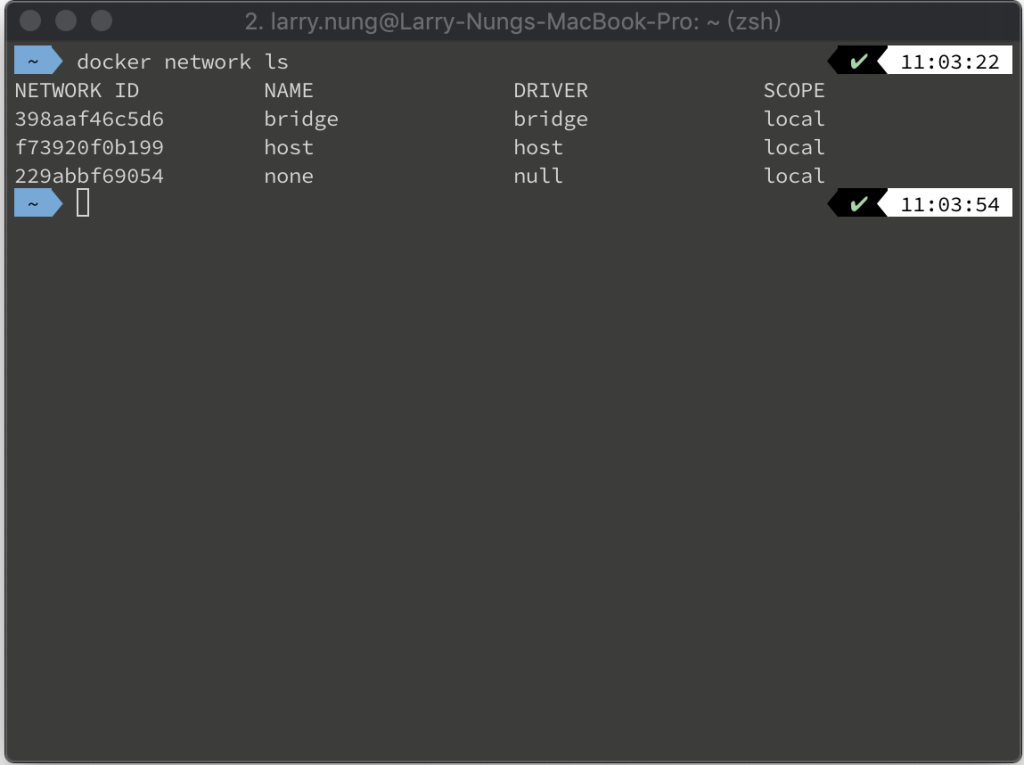
Task: Click the terminal cursor block
Action: (x=82, y=203)
